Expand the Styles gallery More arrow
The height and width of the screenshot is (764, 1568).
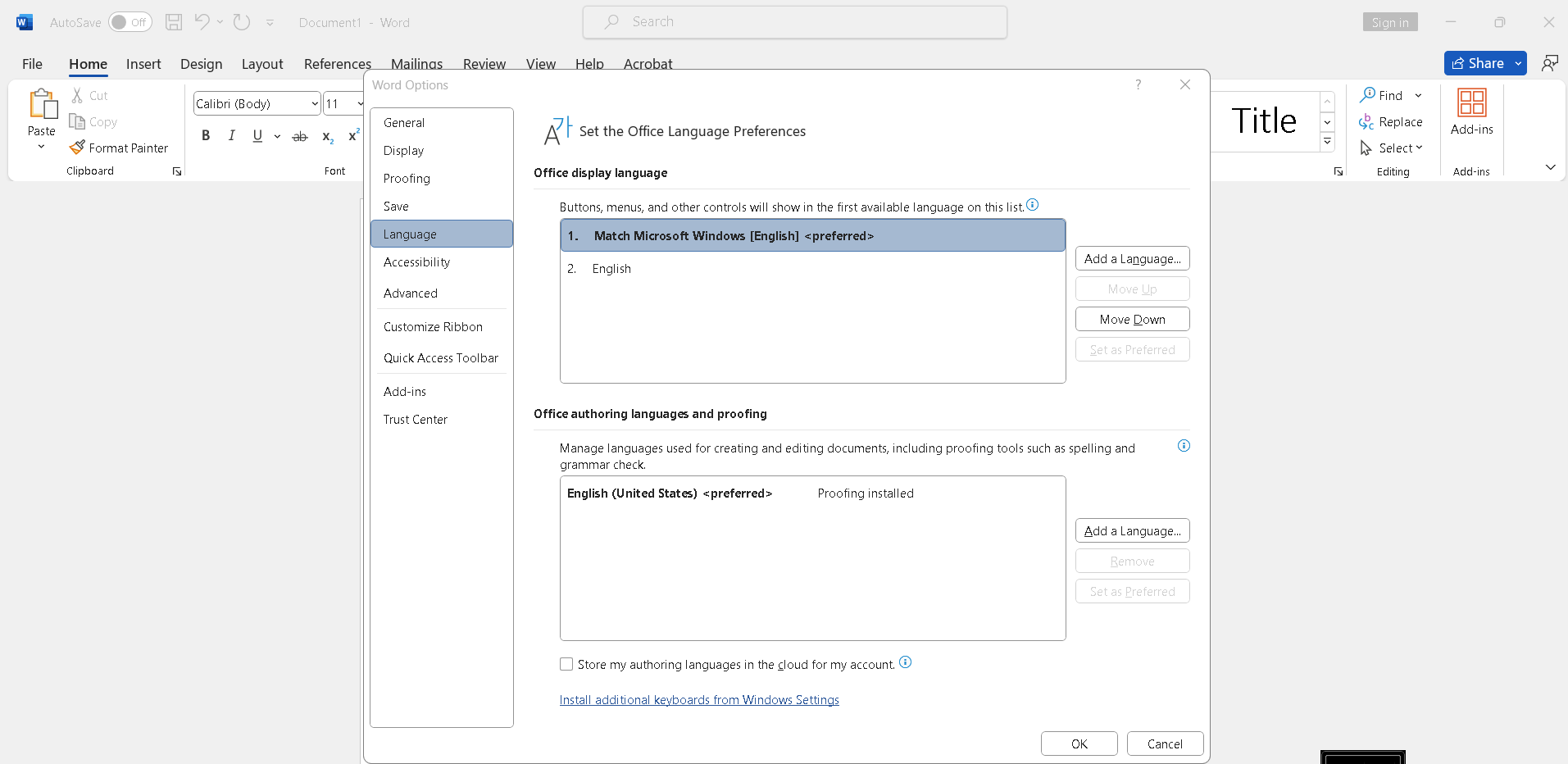click(x=1327, y=142)
